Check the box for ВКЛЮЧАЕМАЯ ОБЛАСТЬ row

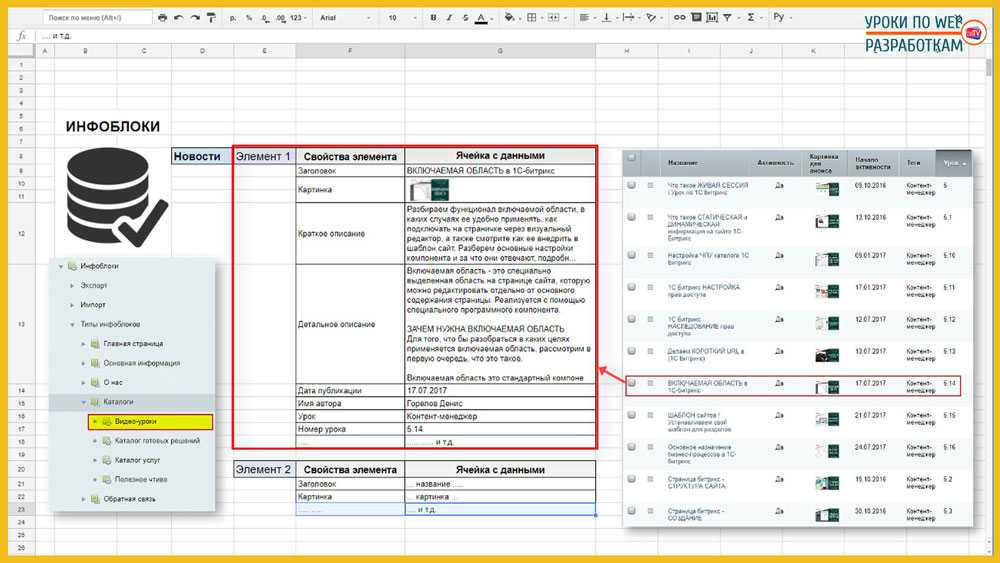631,383
